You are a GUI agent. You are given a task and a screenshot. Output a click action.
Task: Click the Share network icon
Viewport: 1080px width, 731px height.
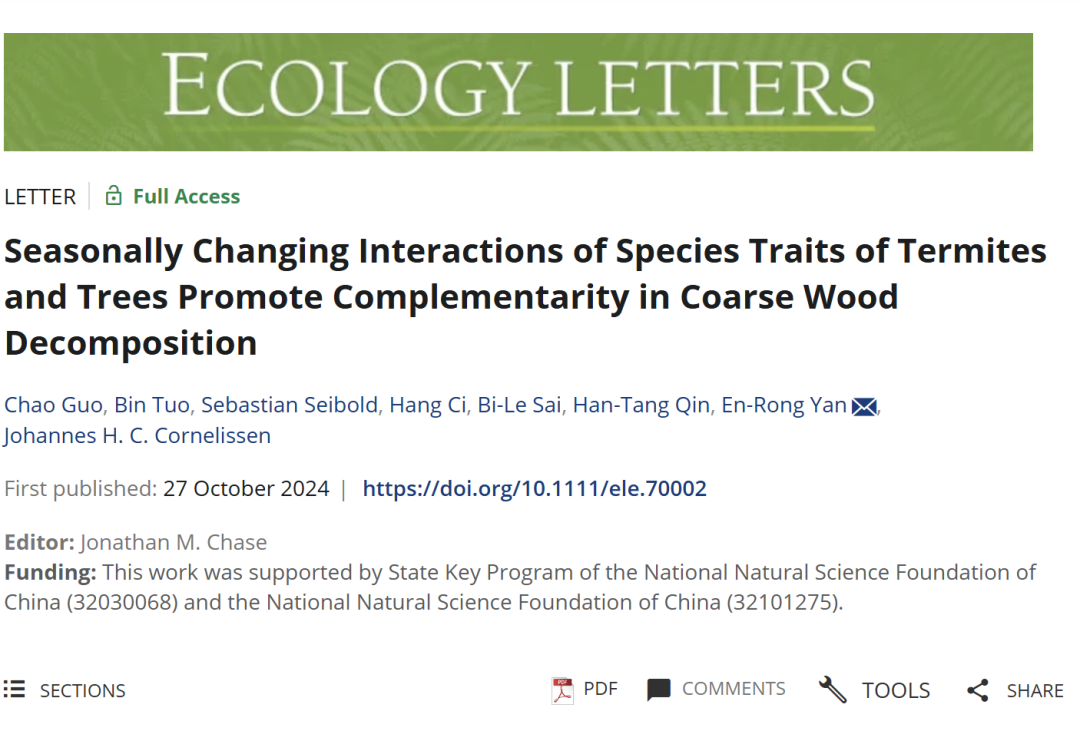(x=977, y=691)
